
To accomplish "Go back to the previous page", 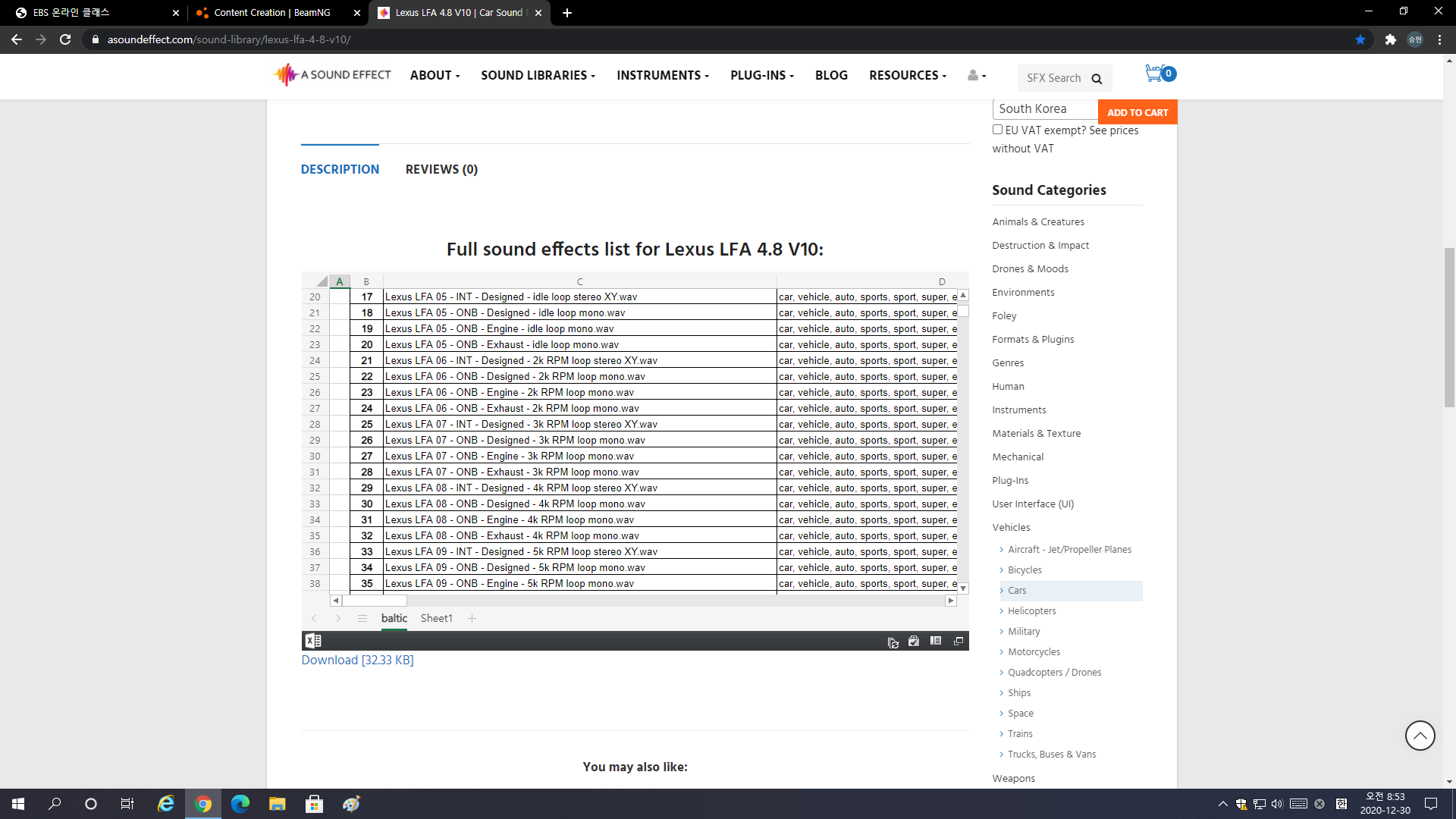I will 17,39.
